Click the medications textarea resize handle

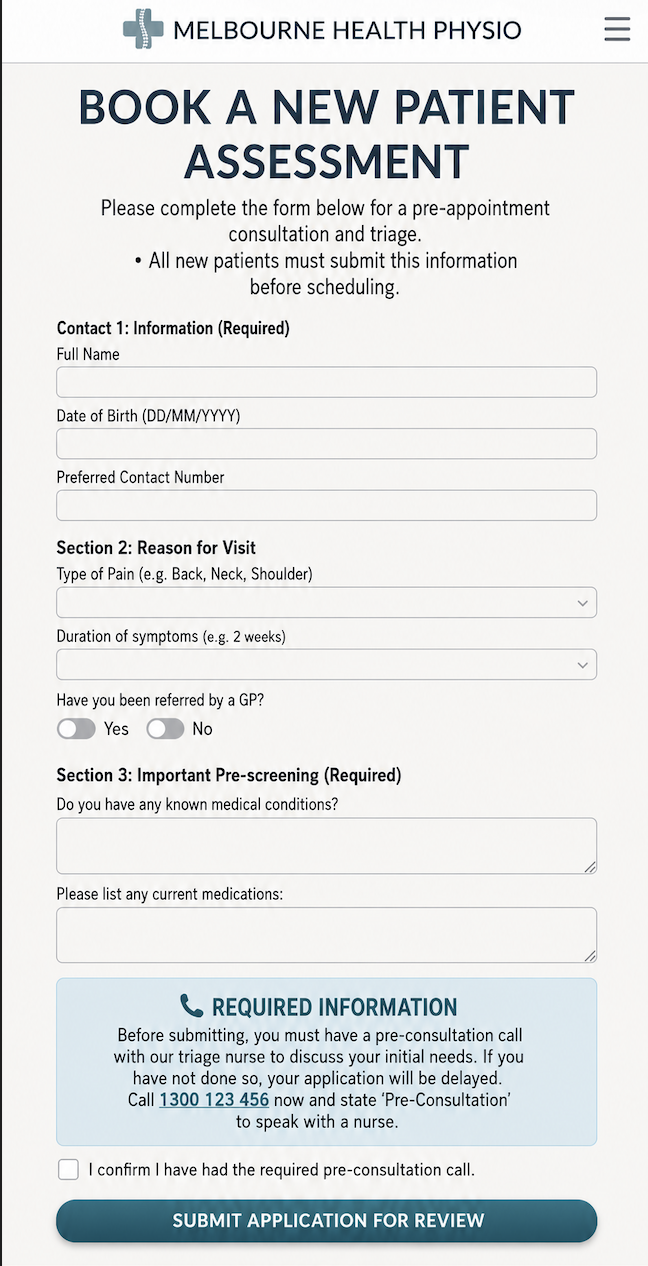[590, 956]
